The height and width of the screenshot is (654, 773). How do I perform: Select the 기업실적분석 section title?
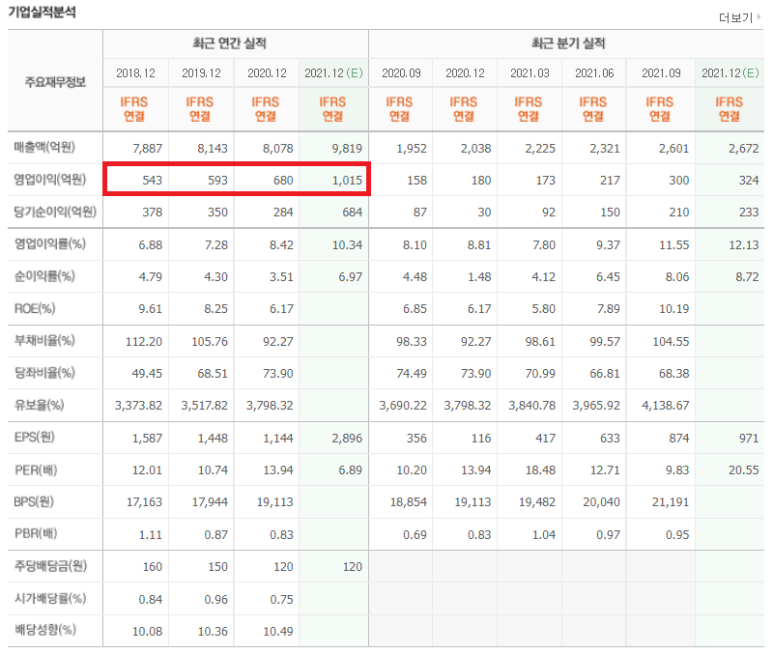[41, 13]
